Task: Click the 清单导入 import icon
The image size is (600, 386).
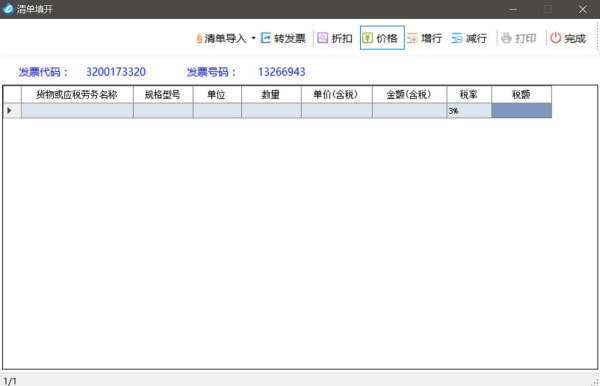Action: point(199,38)
